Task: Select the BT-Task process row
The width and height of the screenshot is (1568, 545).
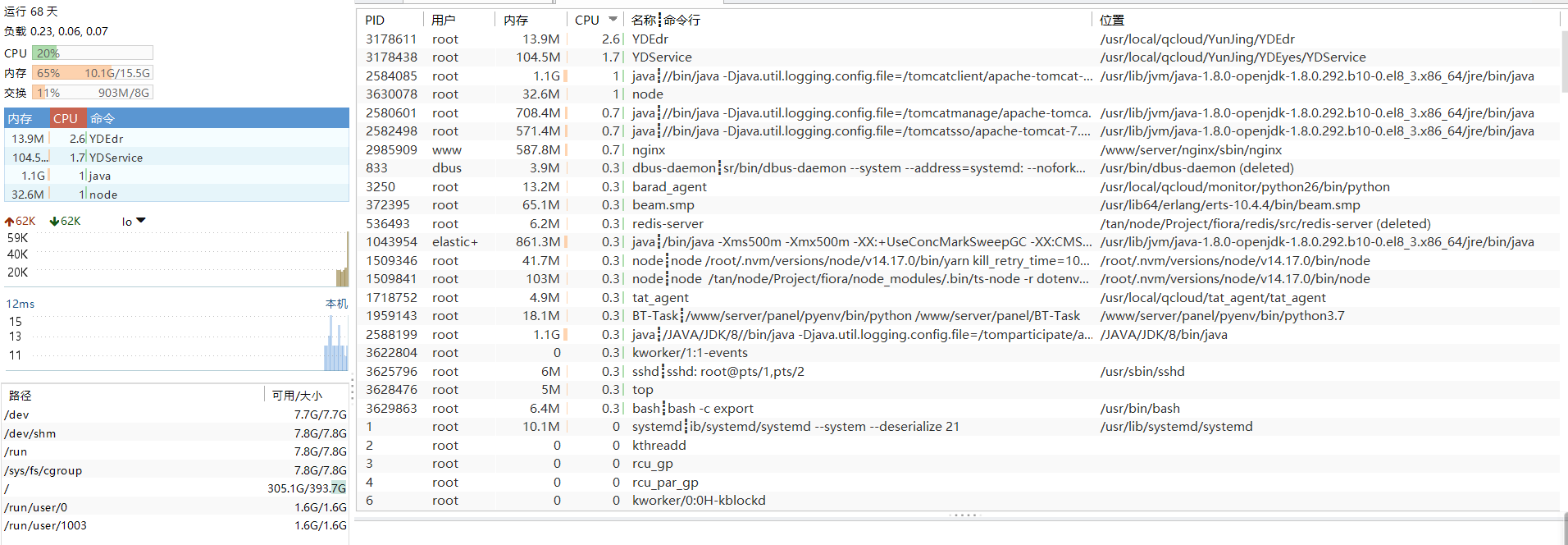Action: [x=958, y=315]
